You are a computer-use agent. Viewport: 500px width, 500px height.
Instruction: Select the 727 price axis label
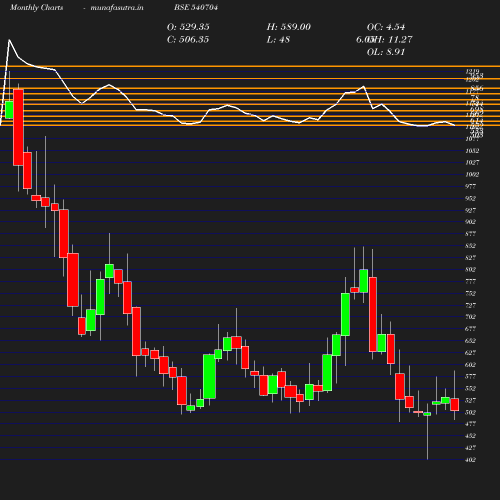coord(470,305)
